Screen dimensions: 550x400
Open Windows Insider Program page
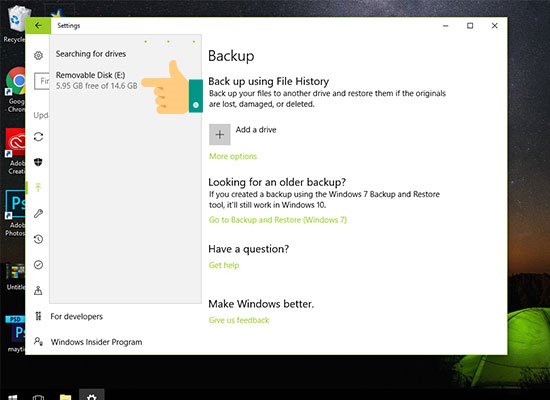(x=96, y=342)
